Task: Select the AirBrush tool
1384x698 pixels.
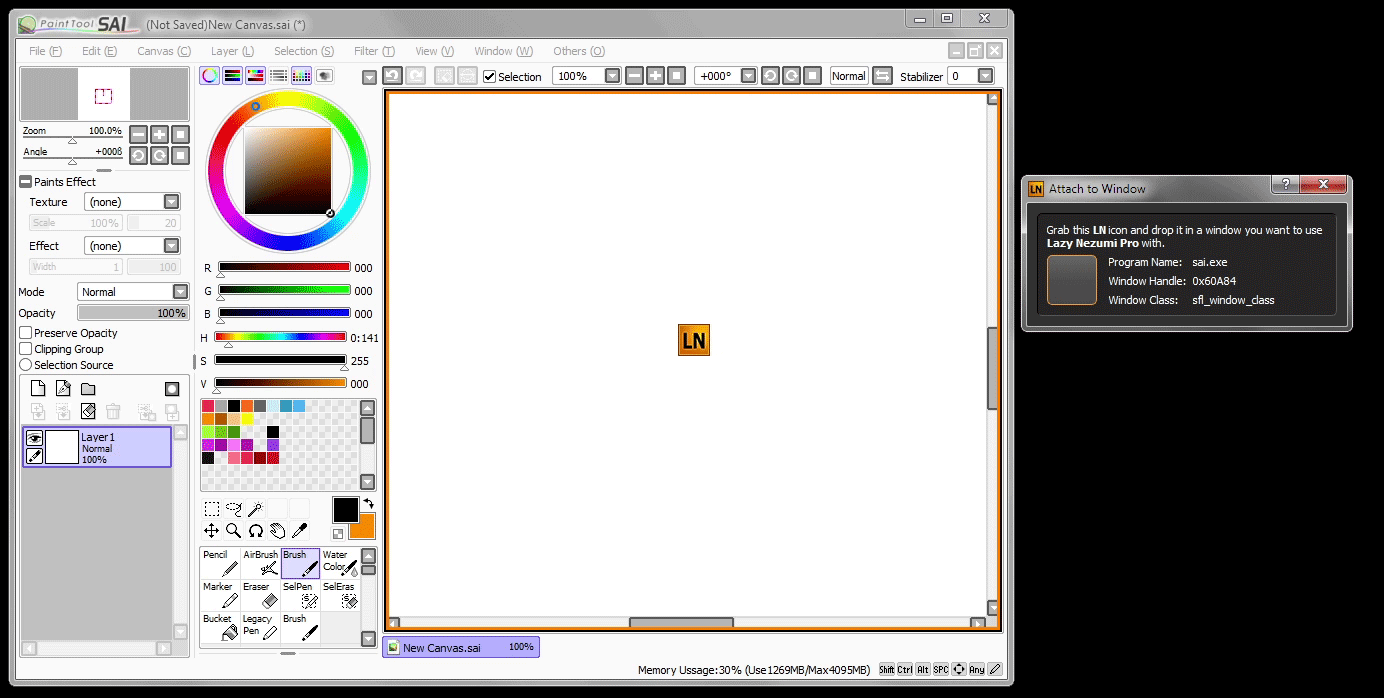Action: pyautogui.click(x=261, y=563)
